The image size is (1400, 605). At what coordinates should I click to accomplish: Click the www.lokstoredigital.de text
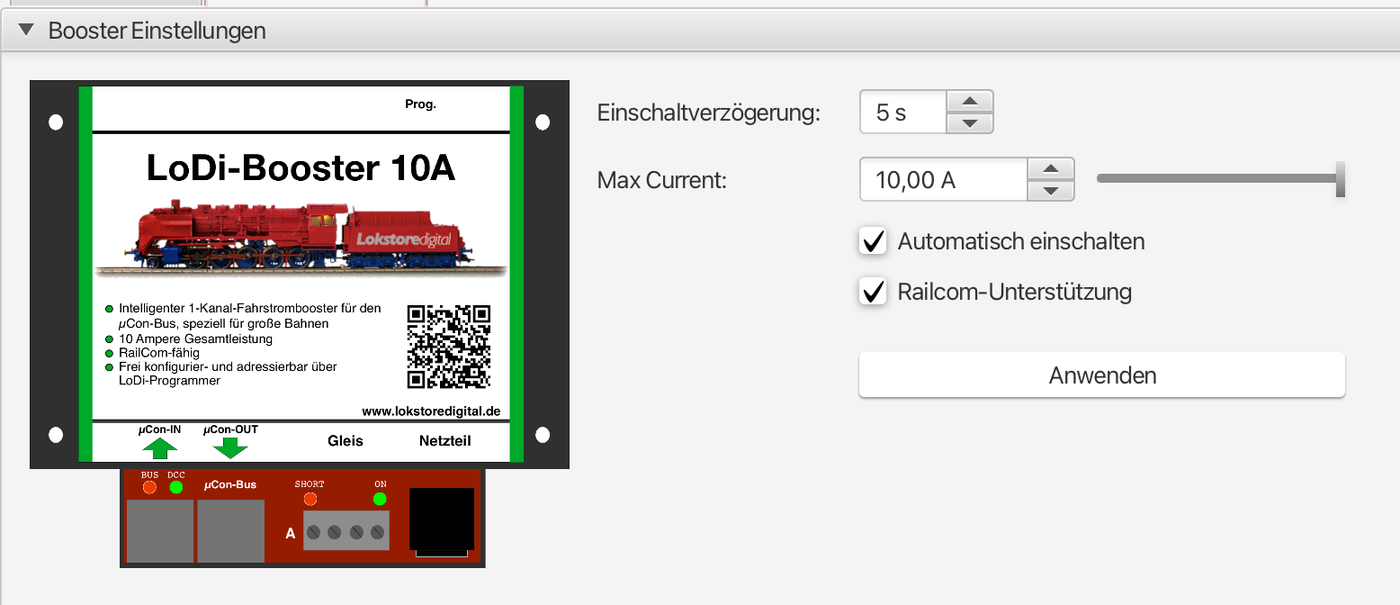[431, 411]
